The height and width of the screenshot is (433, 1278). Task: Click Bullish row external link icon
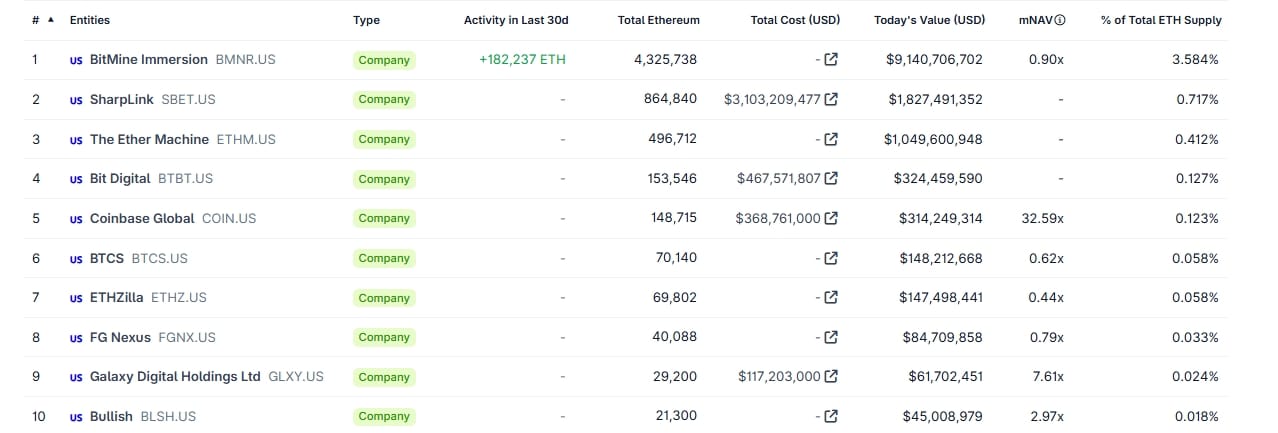click(830, 416)
